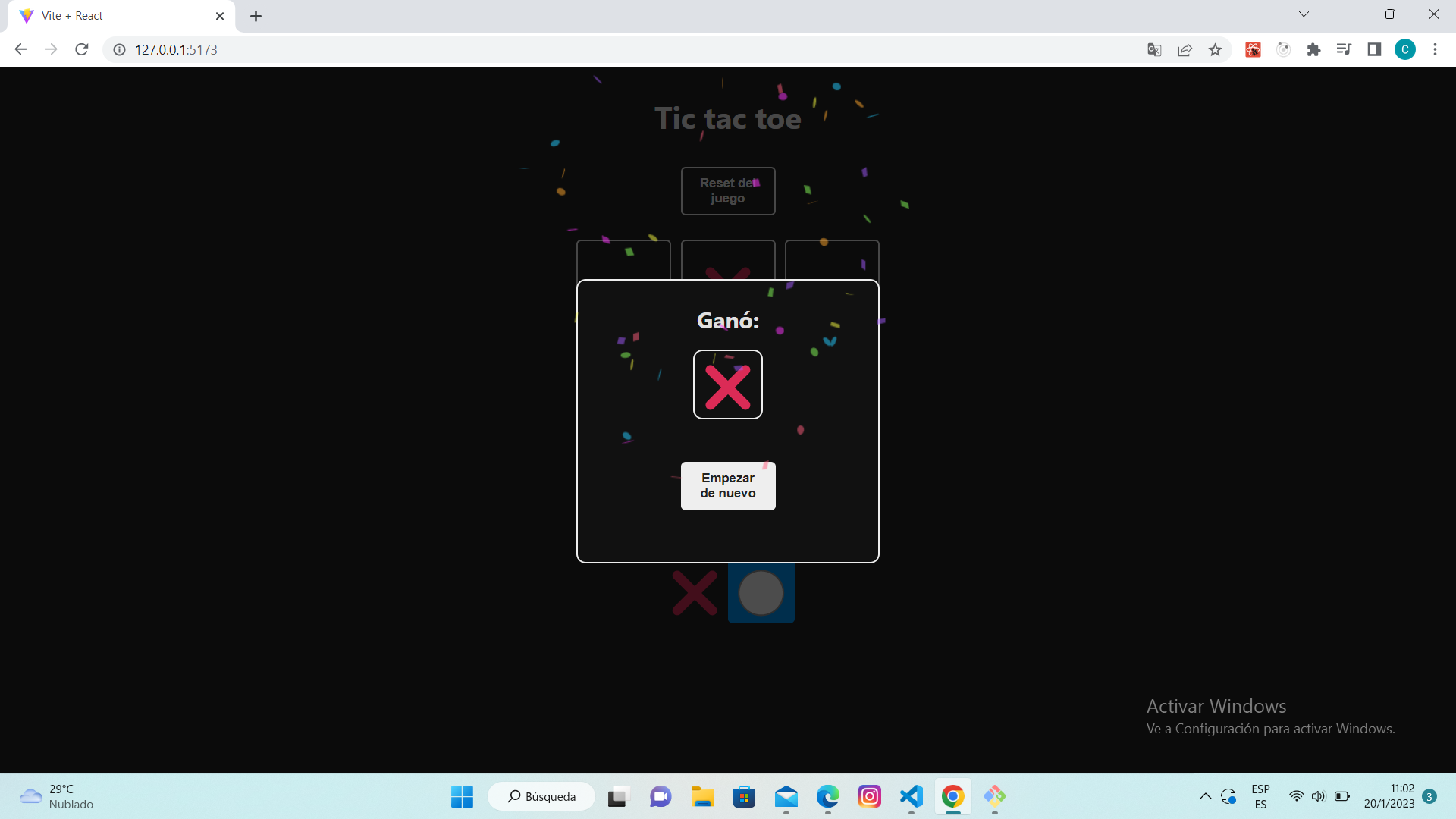
Task: Open the Google Translate icon in address bar
Action: click(1153, 49)
